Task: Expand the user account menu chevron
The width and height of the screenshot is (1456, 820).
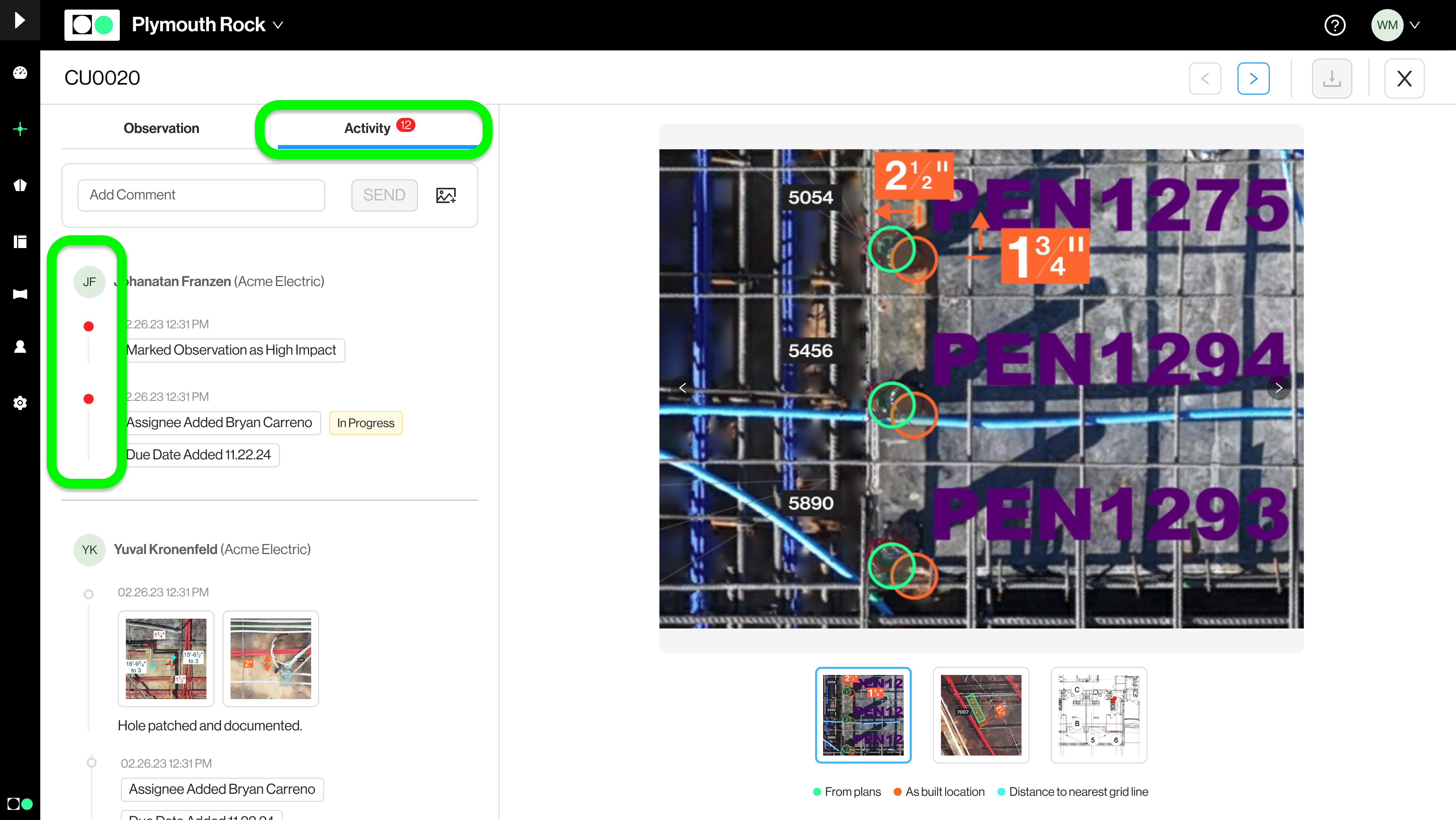Action: (x=1415, y=25)
